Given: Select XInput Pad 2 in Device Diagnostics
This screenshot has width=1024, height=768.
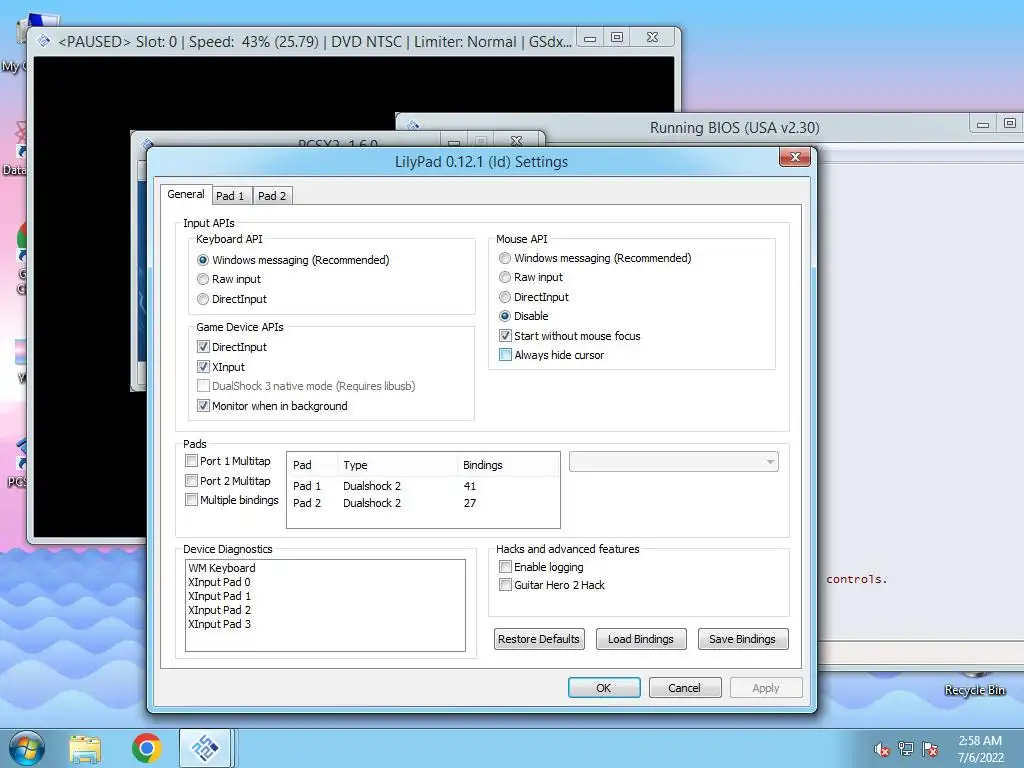Looking at the screenshot, I should click(x=219, y=610).
